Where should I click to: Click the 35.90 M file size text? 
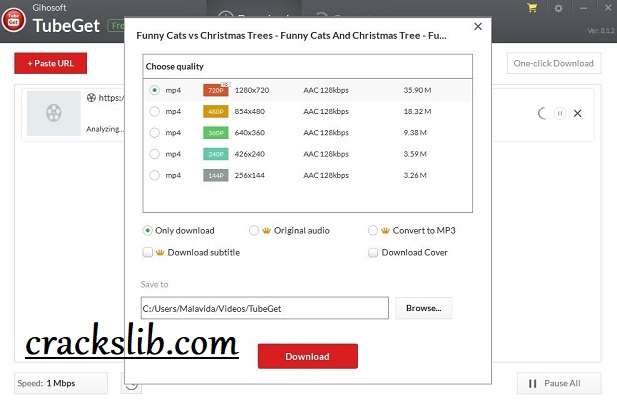tap(417, 90)
